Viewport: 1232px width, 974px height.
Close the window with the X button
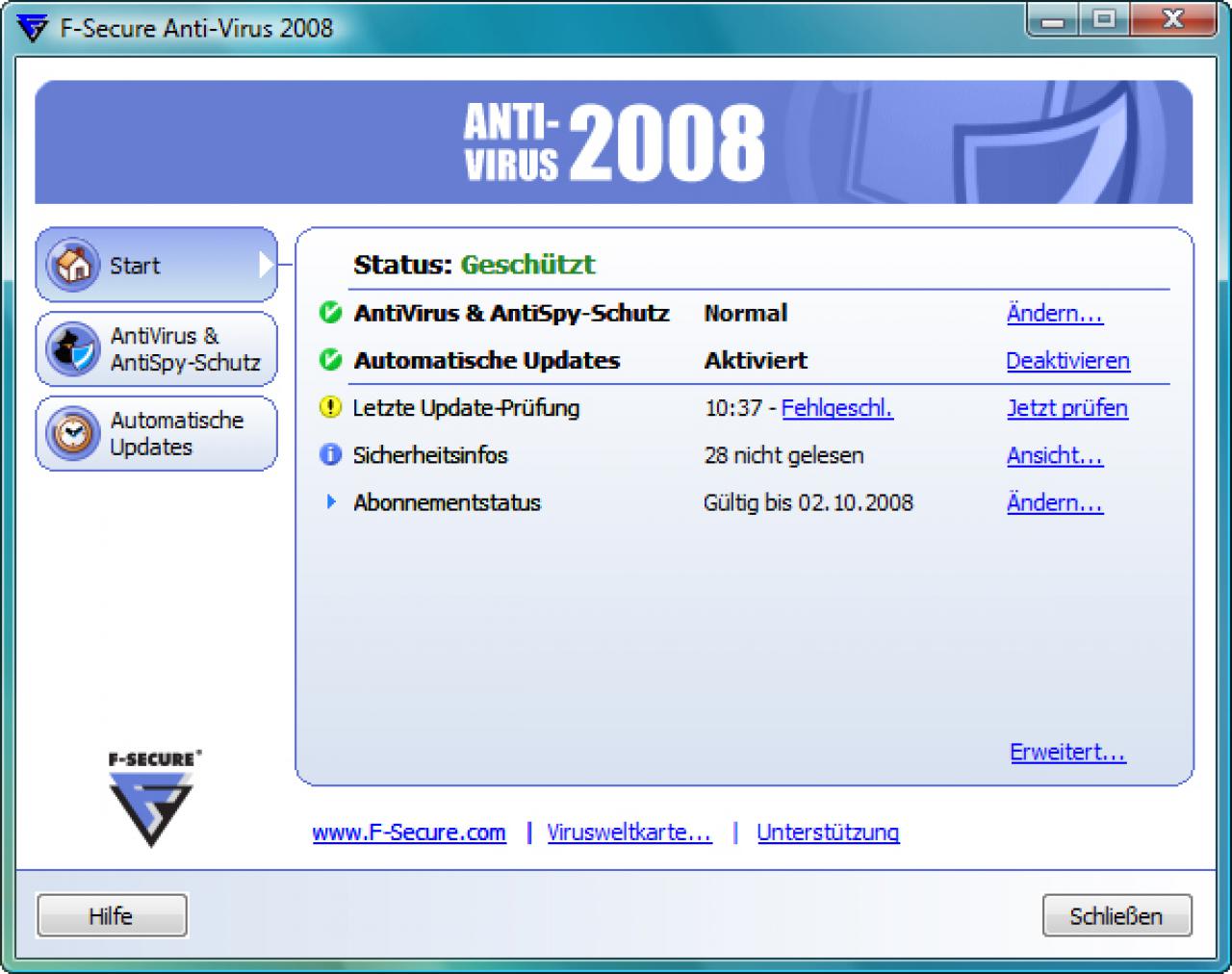1172,19
